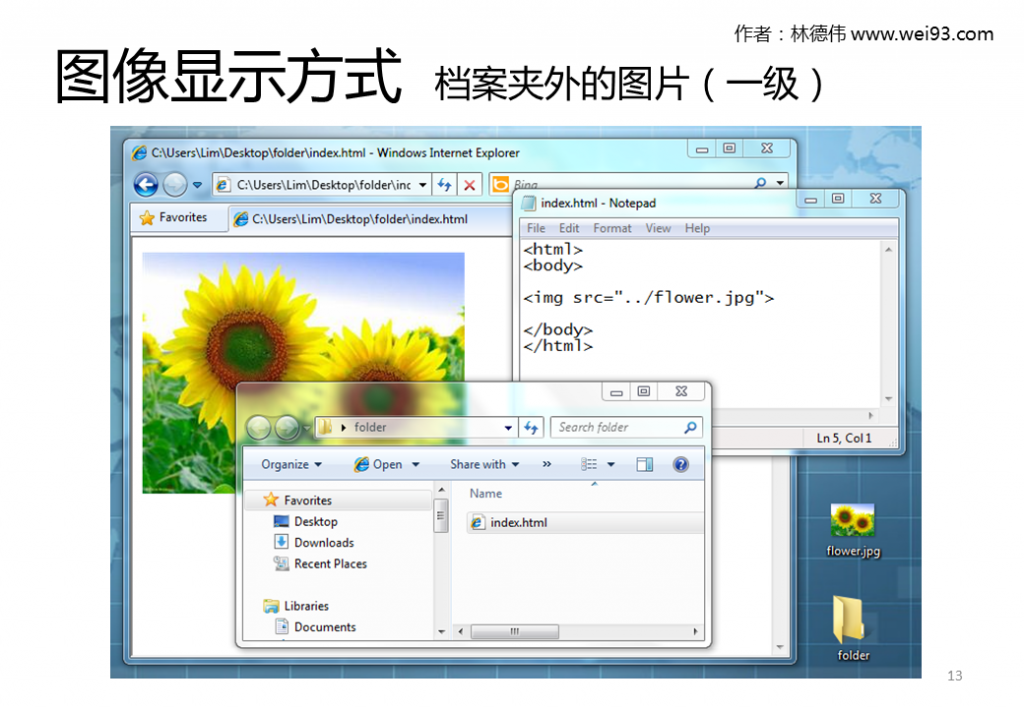The height and width of the screenshot is (708, 1024).
Task: Show more toolbar commands double chevron
Action: 547,464
